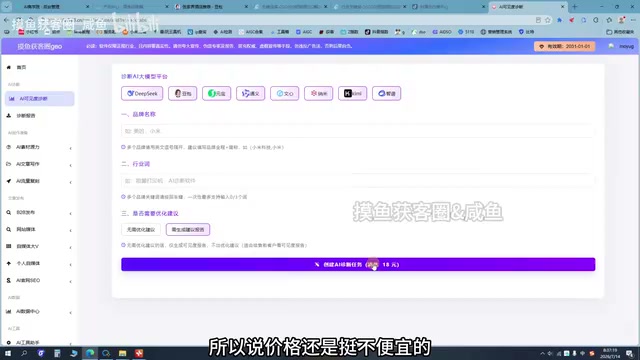Screen dimensions: 640x360
Task: Click the rocket icon beside AI流量策划
Action: pos(9,181)
